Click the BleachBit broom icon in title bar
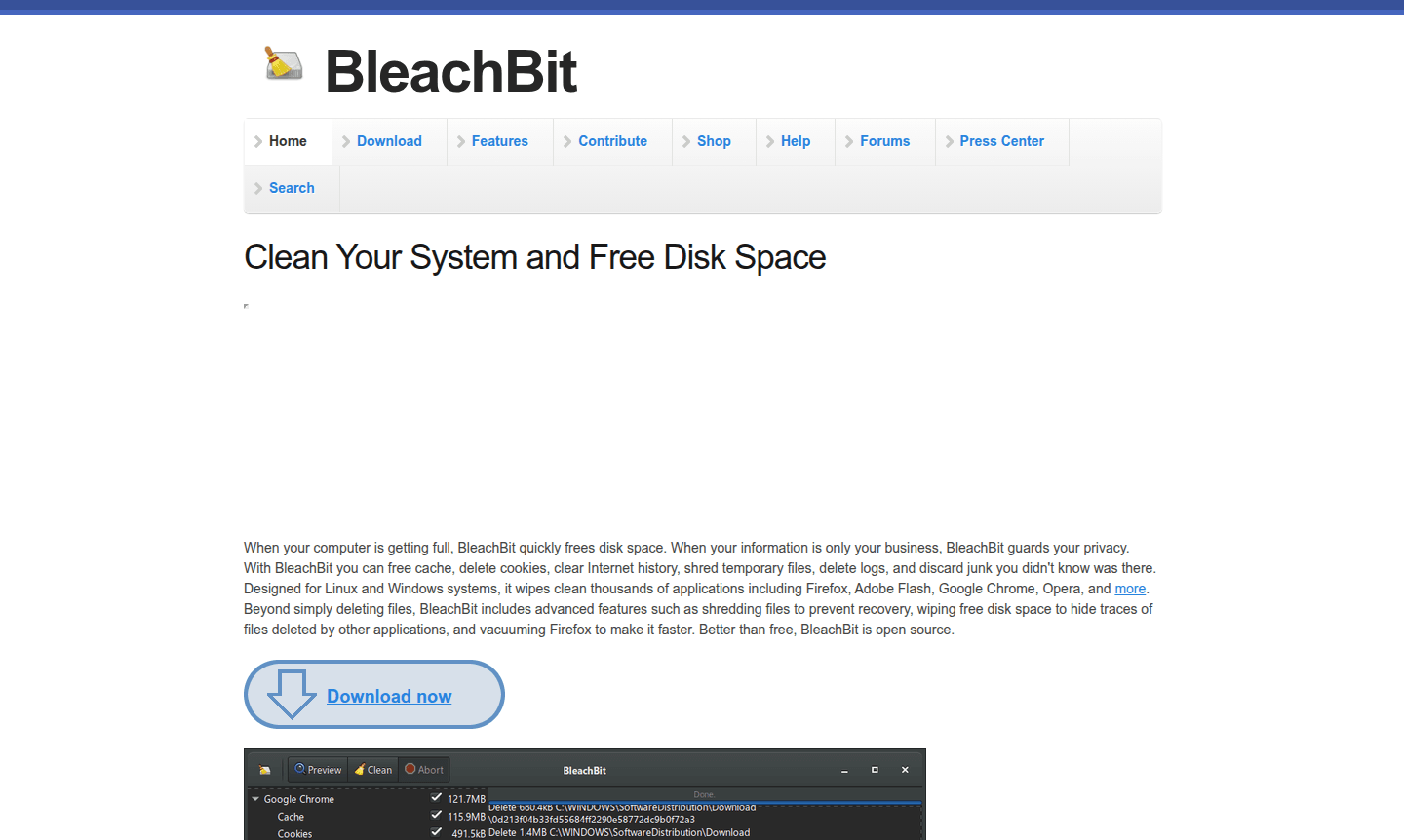The height and width of the screenshot is (840, 1404). (x=265, y=769)
